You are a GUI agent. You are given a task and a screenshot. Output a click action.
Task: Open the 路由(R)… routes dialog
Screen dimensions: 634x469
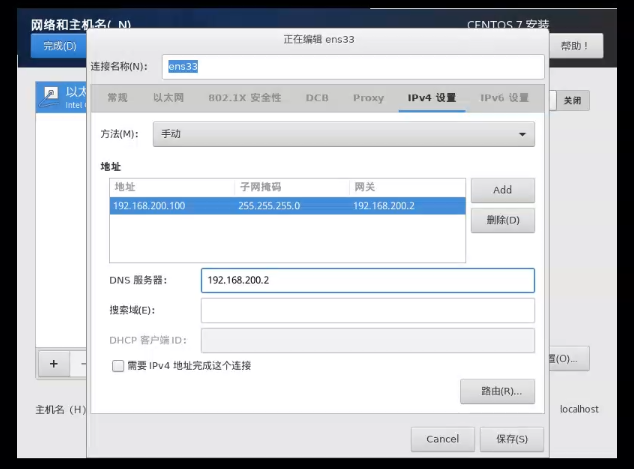coord(497,391)
